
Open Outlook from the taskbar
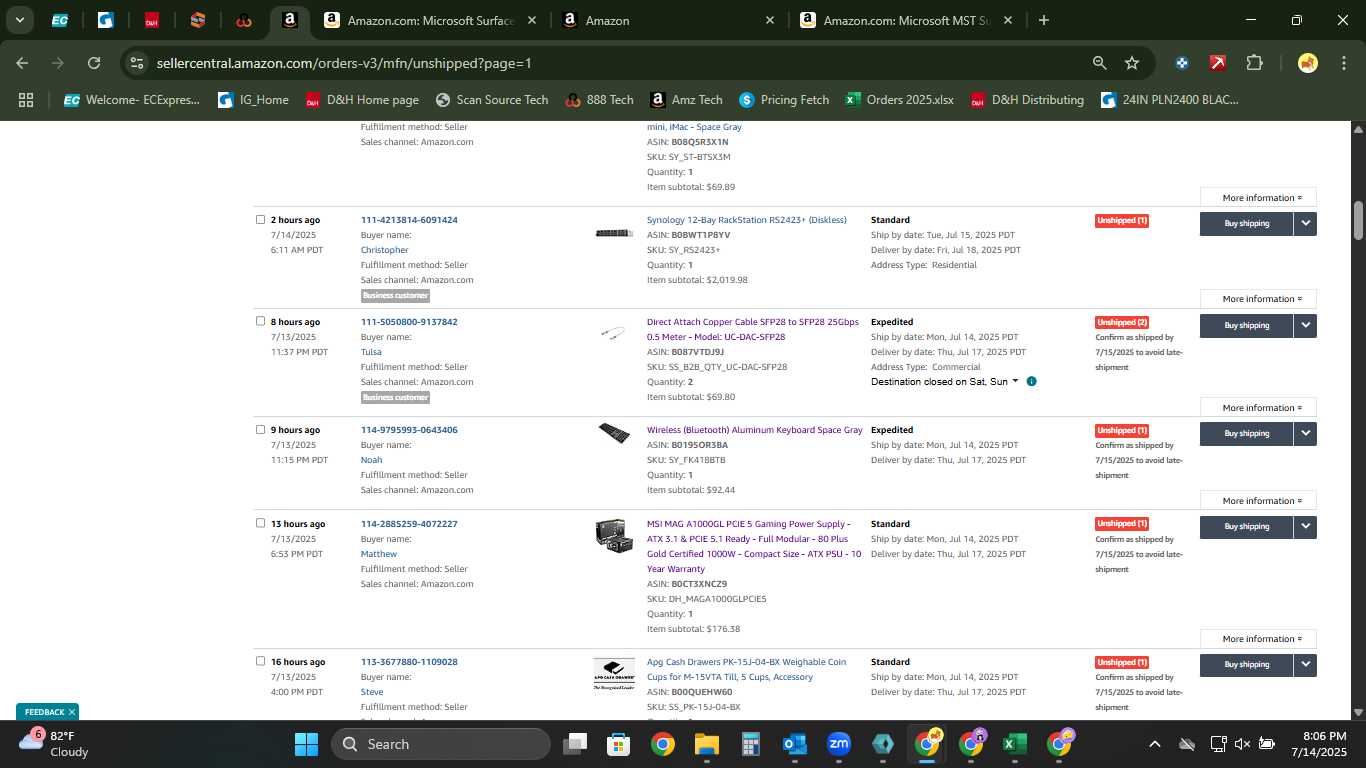795,744
